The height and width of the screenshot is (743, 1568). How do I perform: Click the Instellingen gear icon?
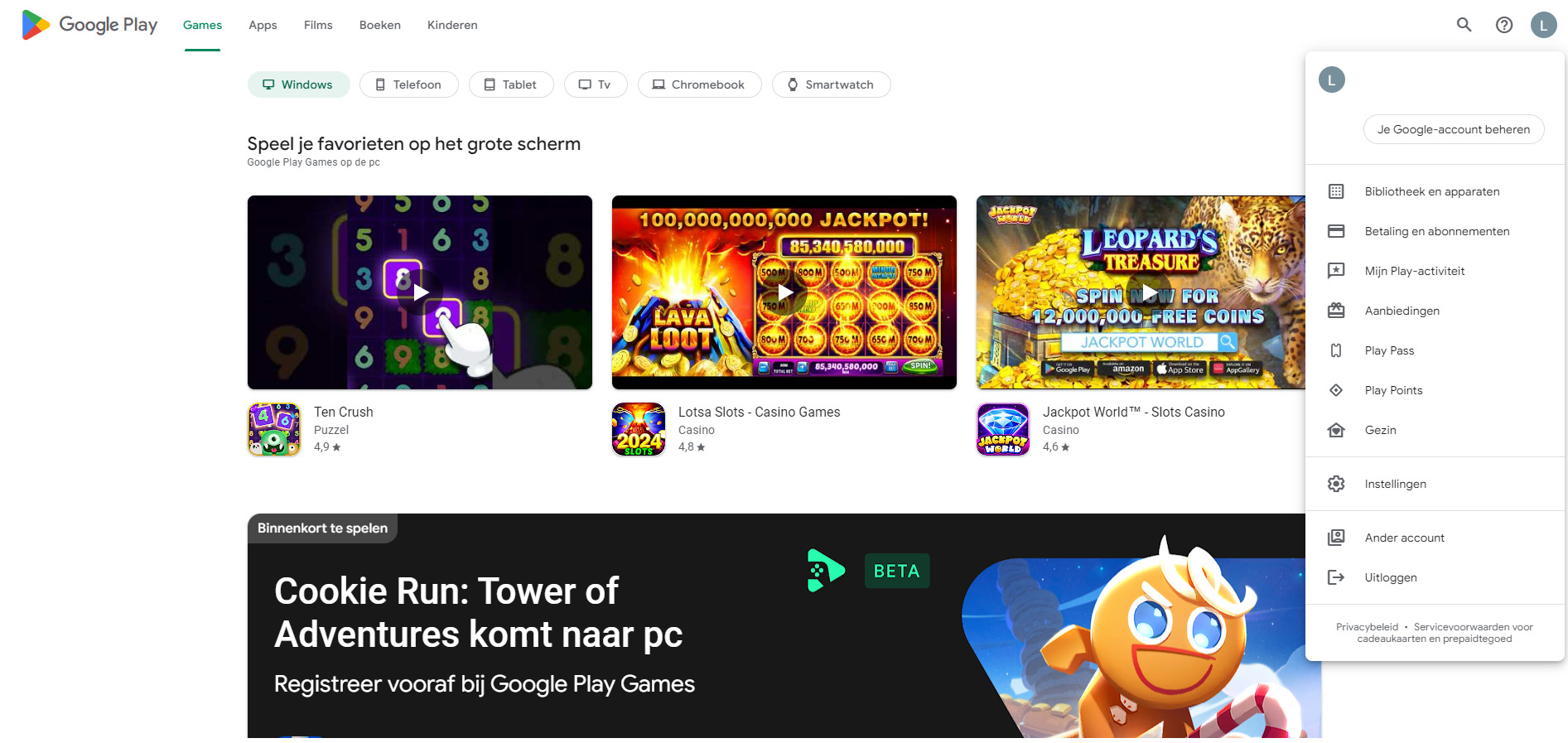pos(1336,484)
